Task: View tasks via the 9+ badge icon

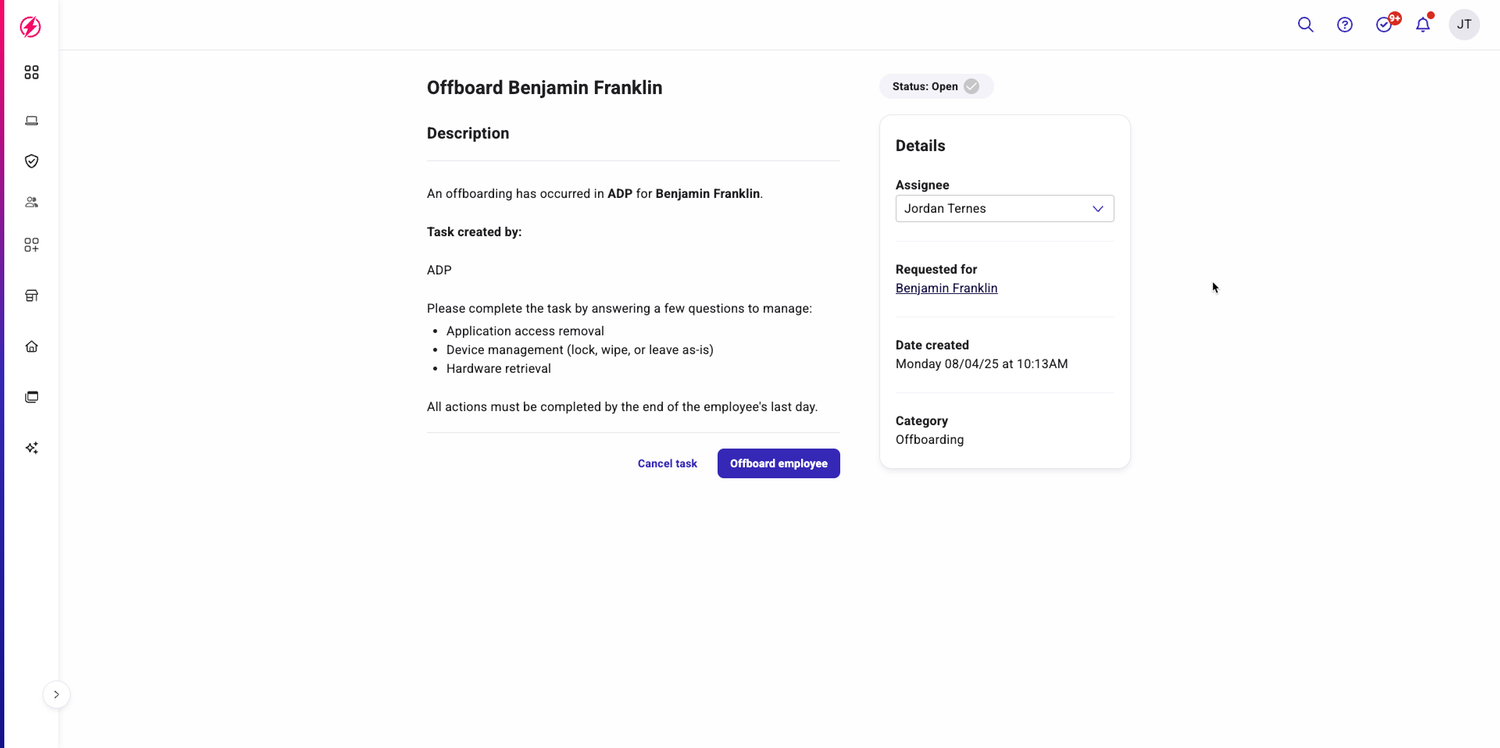Action: coord(1384,24)
